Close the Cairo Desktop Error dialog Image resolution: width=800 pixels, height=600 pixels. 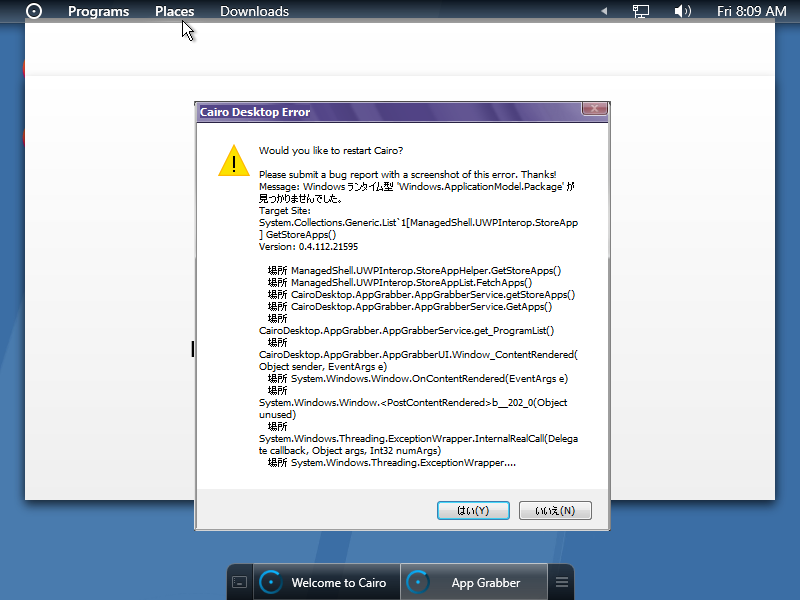[x=596, y=109]
